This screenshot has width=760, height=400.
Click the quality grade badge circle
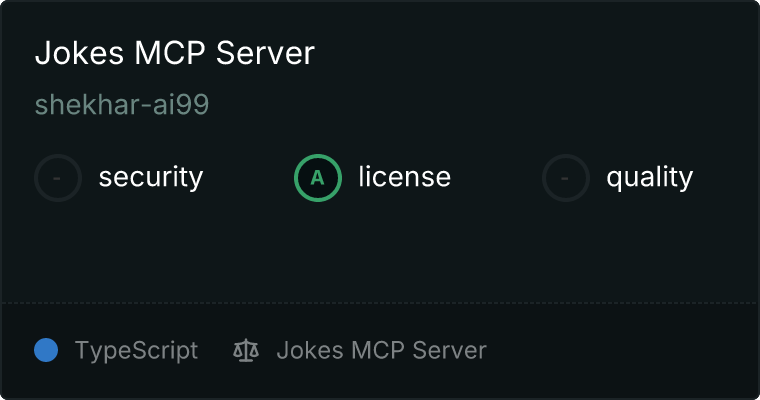pyautogui.click(x=566, y=178)
